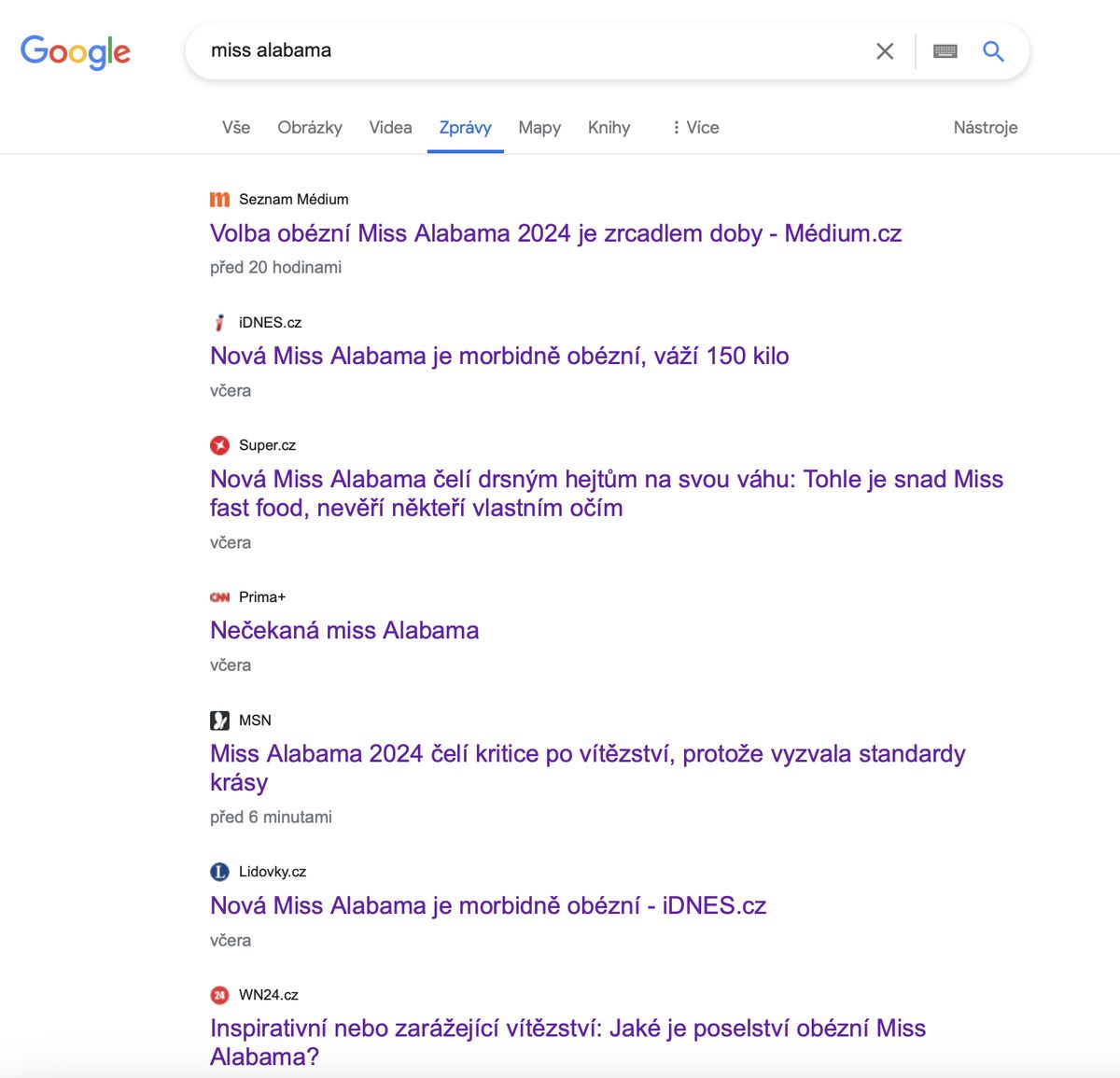Click the 'MSN' source name
The image size is (1120, 1078).
(x=255, y=720)
